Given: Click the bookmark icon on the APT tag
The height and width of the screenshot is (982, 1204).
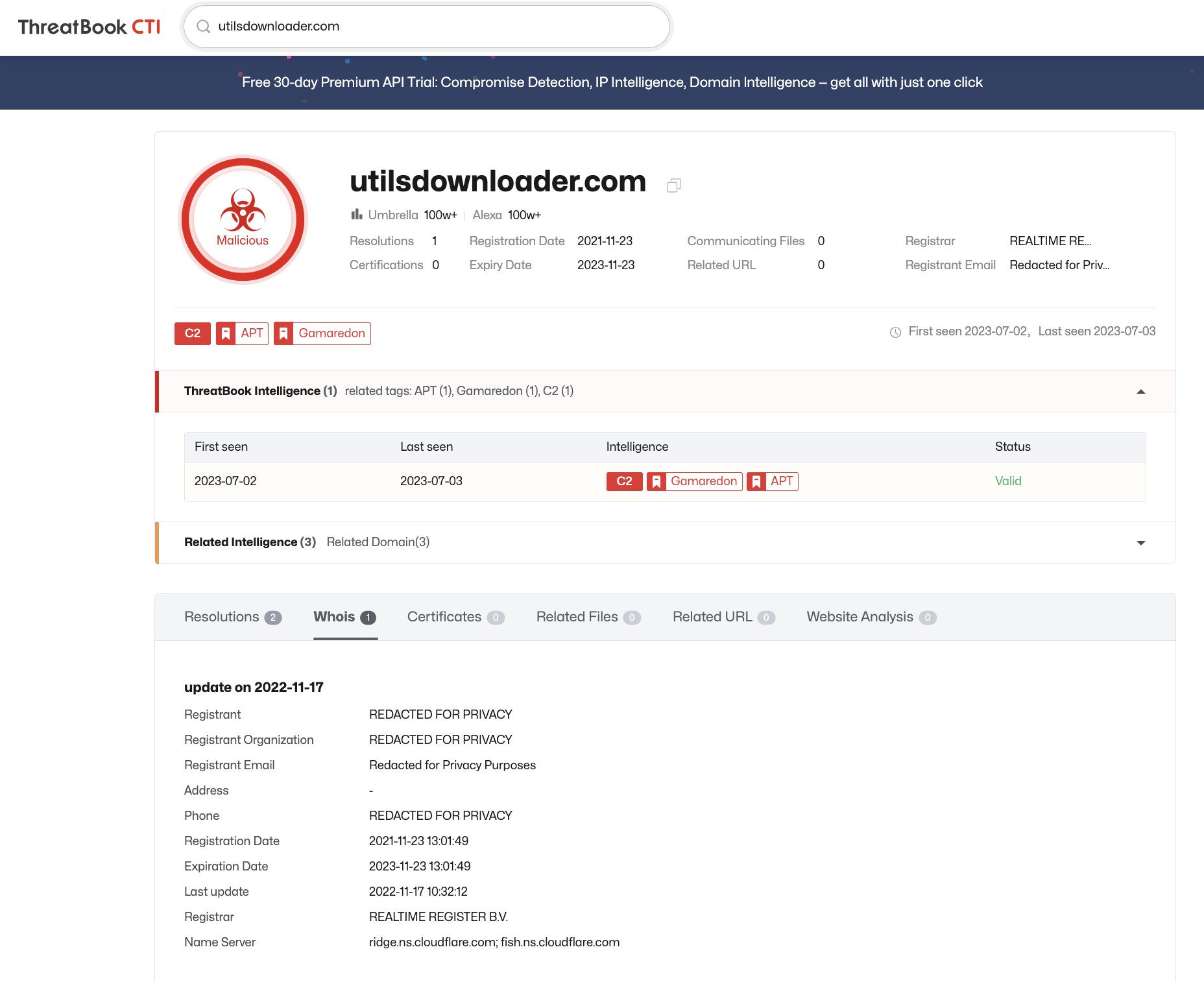Looking at the screenshot, I should pyautogui.click(x=226, y=333).
